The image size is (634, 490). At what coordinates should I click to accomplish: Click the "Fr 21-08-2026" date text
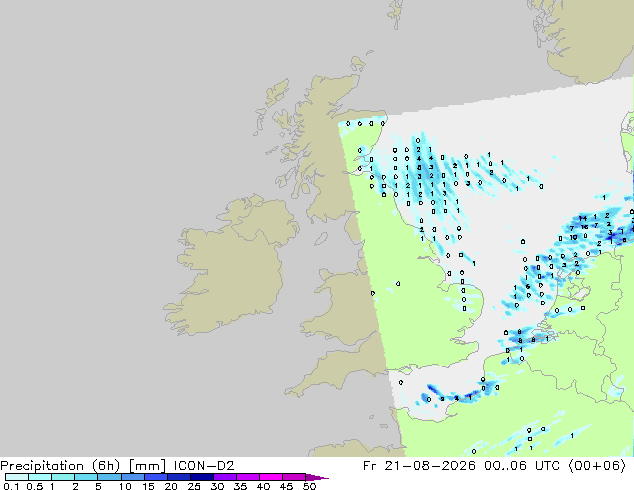click(419, 466)
